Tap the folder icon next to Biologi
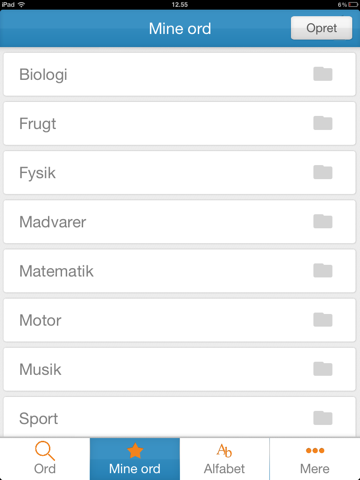The height and width of the screenshot is (480, 360). [323, 74]
